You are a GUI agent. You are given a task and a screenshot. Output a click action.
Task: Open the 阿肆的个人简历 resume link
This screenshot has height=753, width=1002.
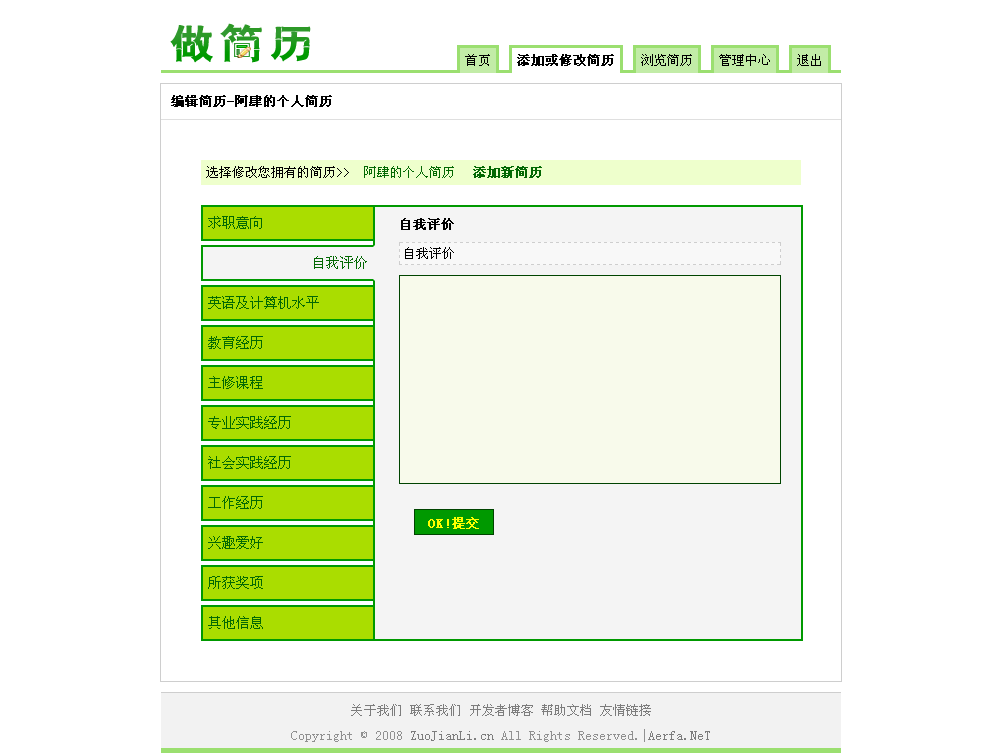coord(408,172)
